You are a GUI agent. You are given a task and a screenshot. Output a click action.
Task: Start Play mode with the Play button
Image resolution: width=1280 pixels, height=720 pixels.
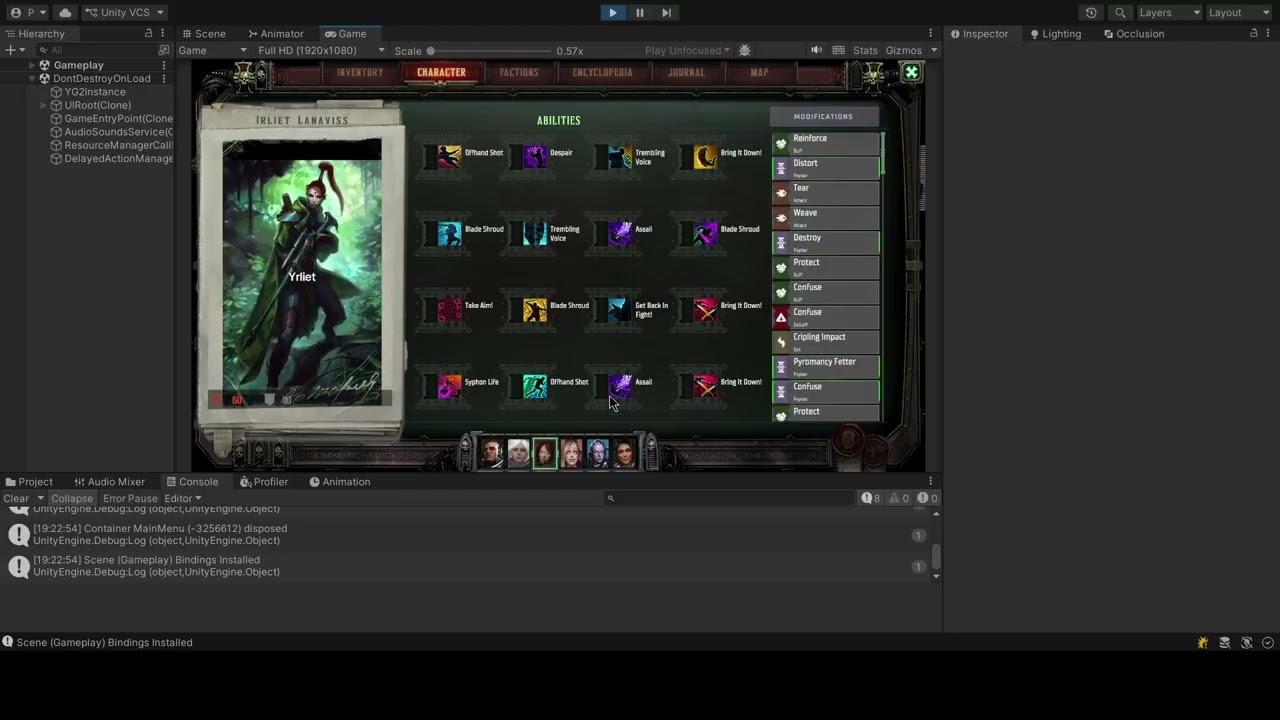(x=612, y=13)
